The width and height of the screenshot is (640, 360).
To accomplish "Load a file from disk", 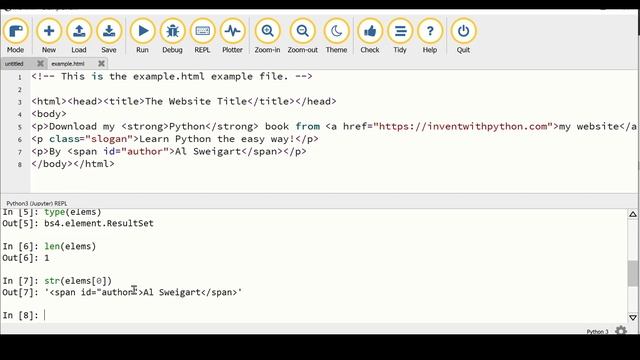I will pyautogui.click(x=79, y=36).
